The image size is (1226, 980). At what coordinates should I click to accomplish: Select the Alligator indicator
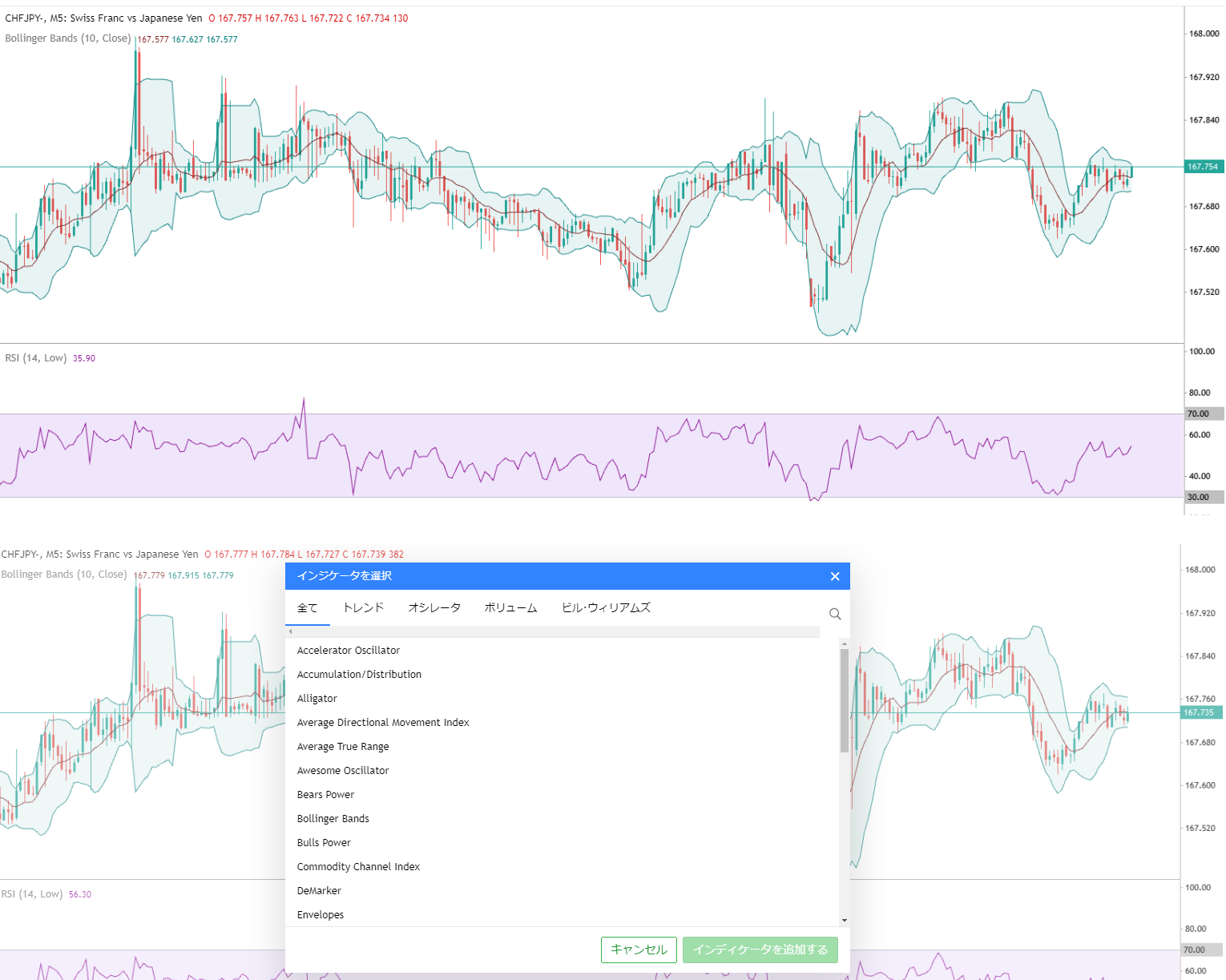tap(562, 699)
